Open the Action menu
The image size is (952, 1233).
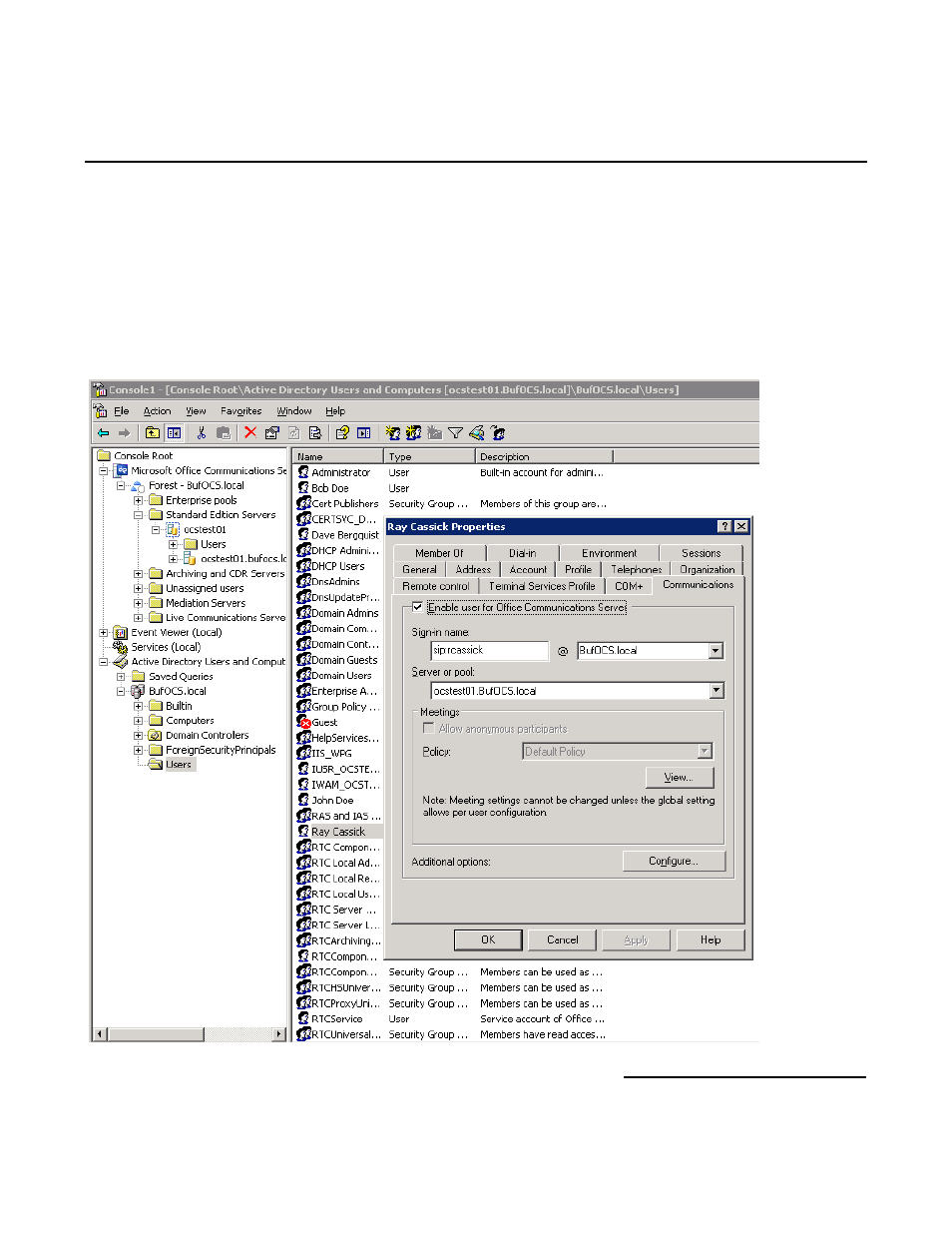click(x=157, y=411)
